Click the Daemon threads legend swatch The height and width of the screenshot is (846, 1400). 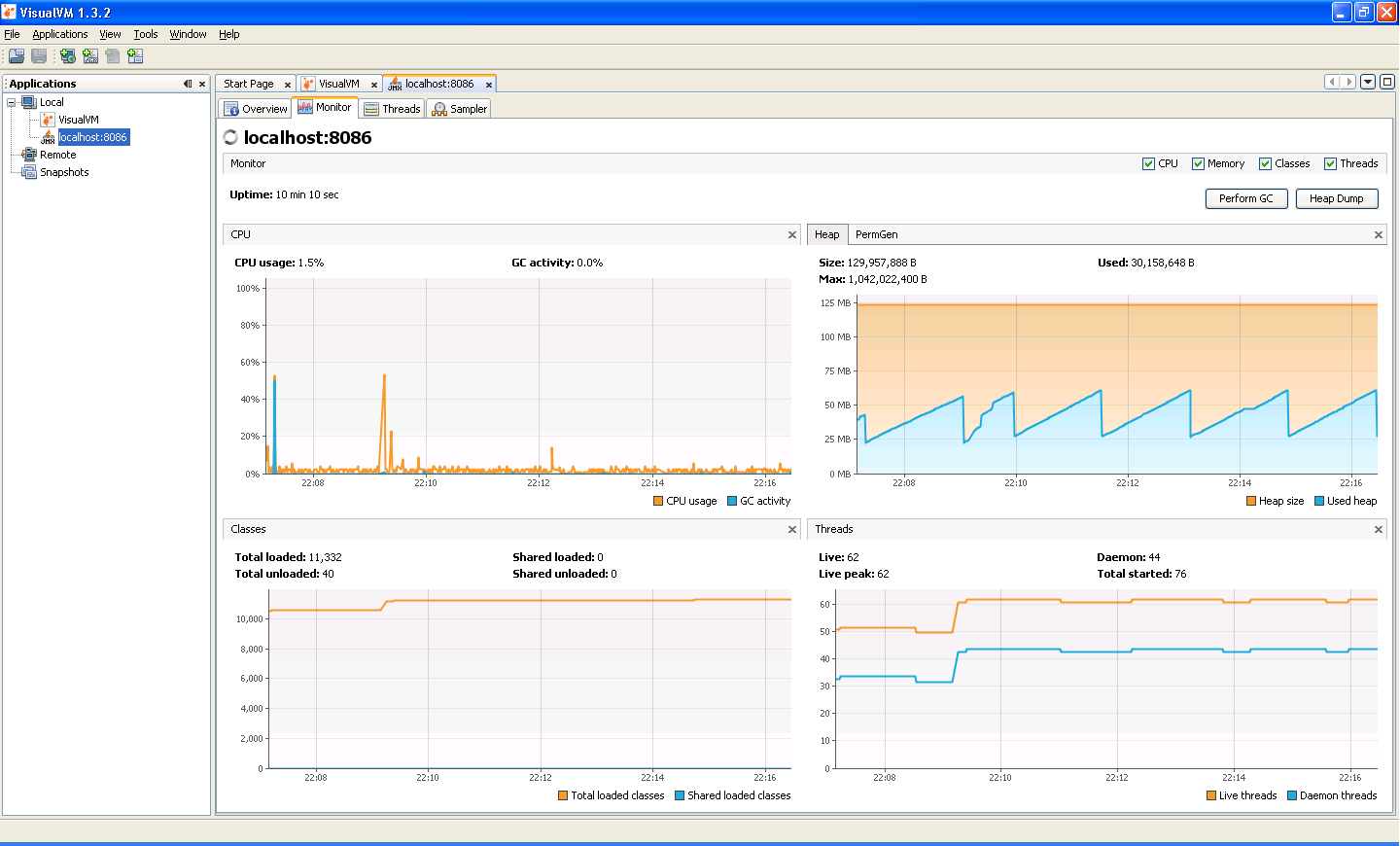(1292, 795)
